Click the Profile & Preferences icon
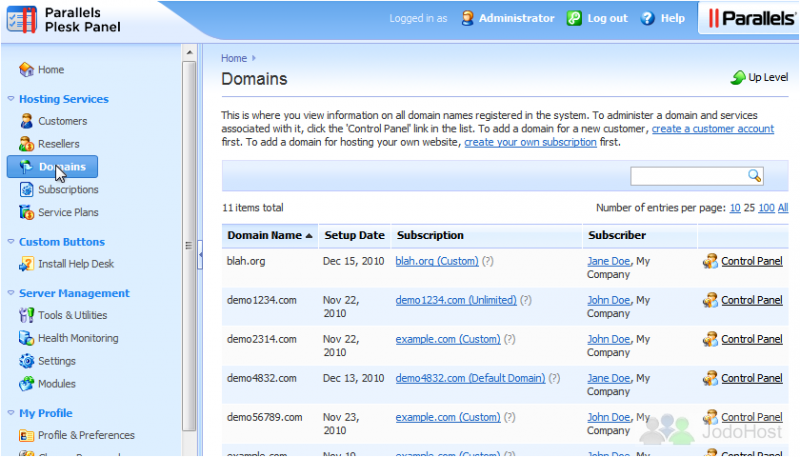Viewport: 800px width, 457px height. [x=26, y=436]
